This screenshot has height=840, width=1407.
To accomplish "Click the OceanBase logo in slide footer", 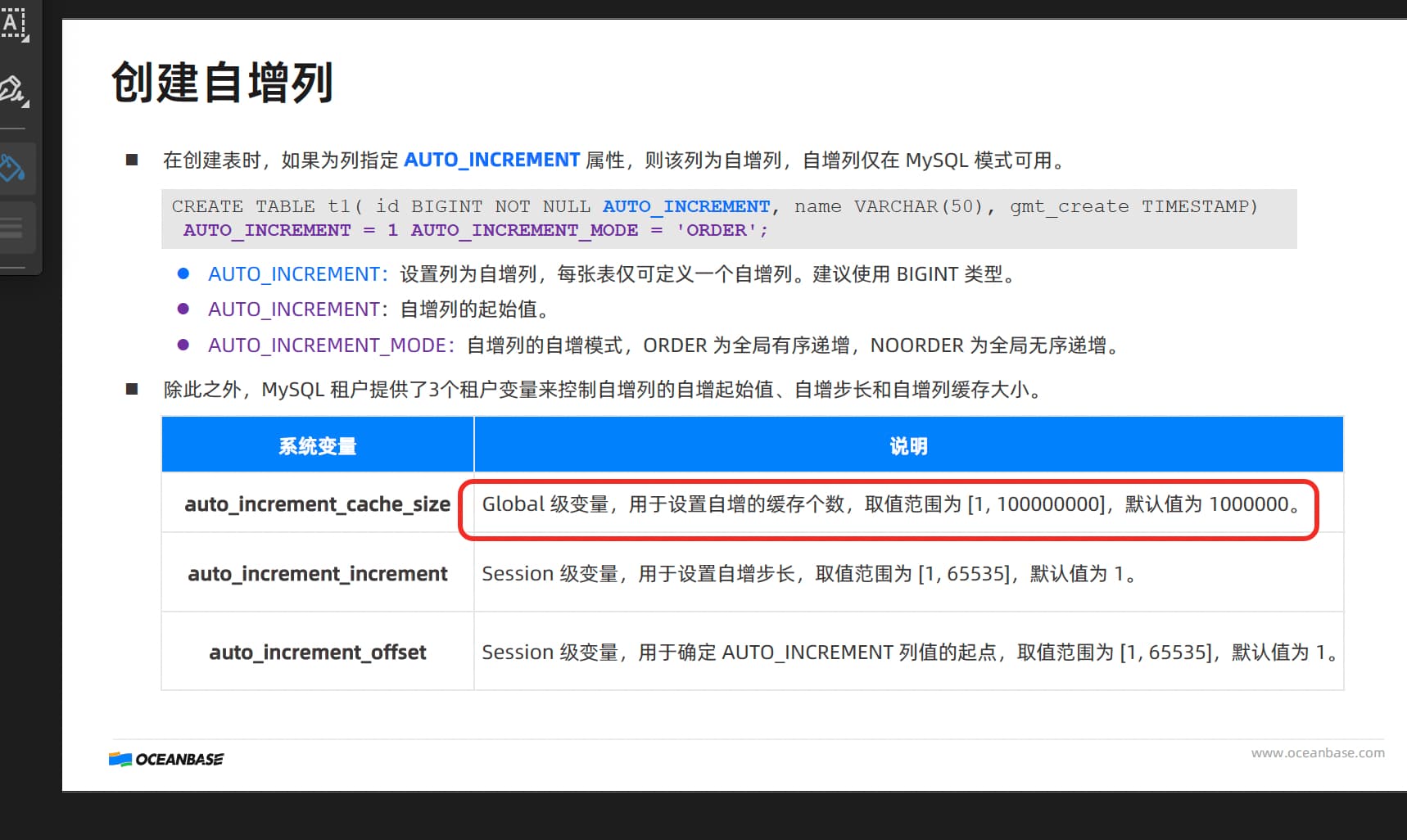I will coord(166,759).
